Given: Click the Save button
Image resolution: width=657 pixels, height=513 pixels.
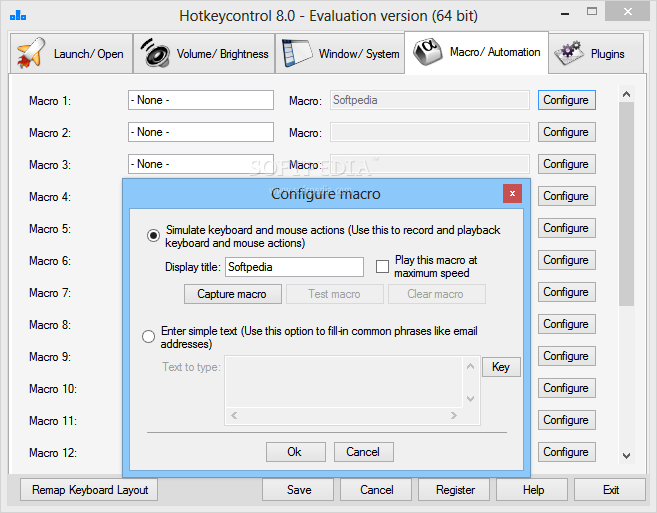Looking at the screenshot, I should [x=298, y=490].
